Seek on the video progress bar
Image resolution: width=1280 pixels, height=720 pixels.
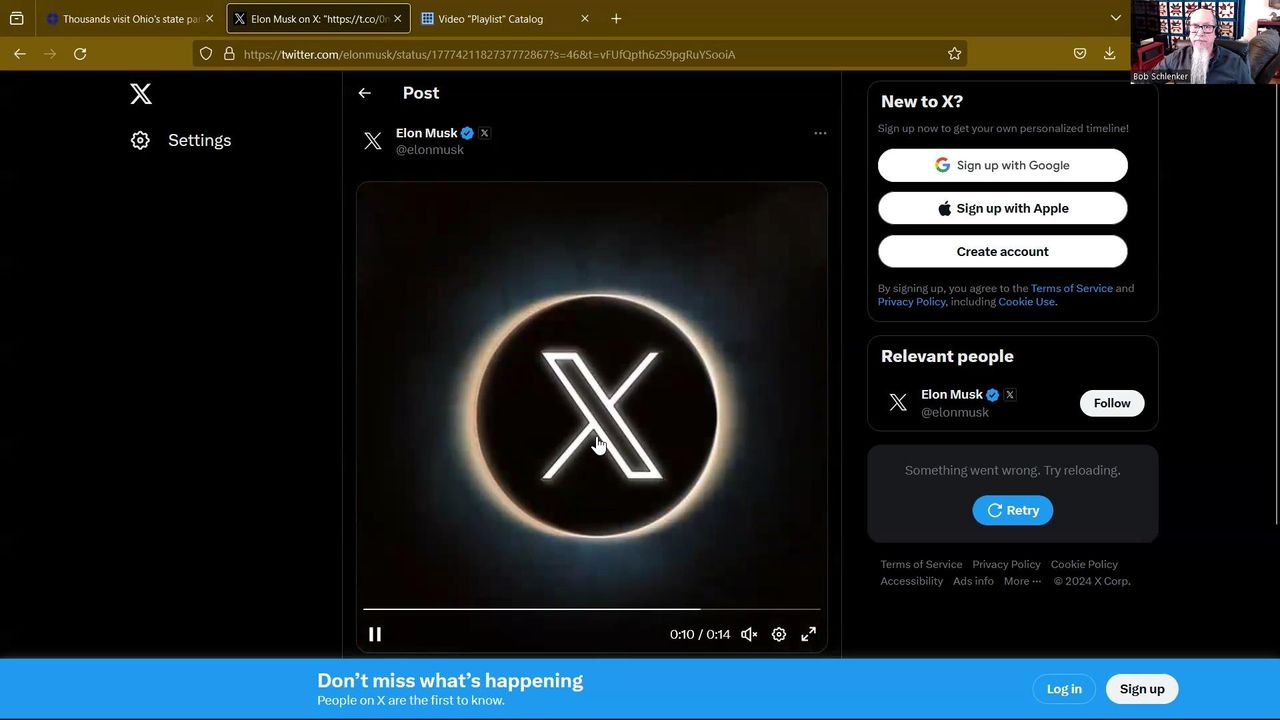590,608
